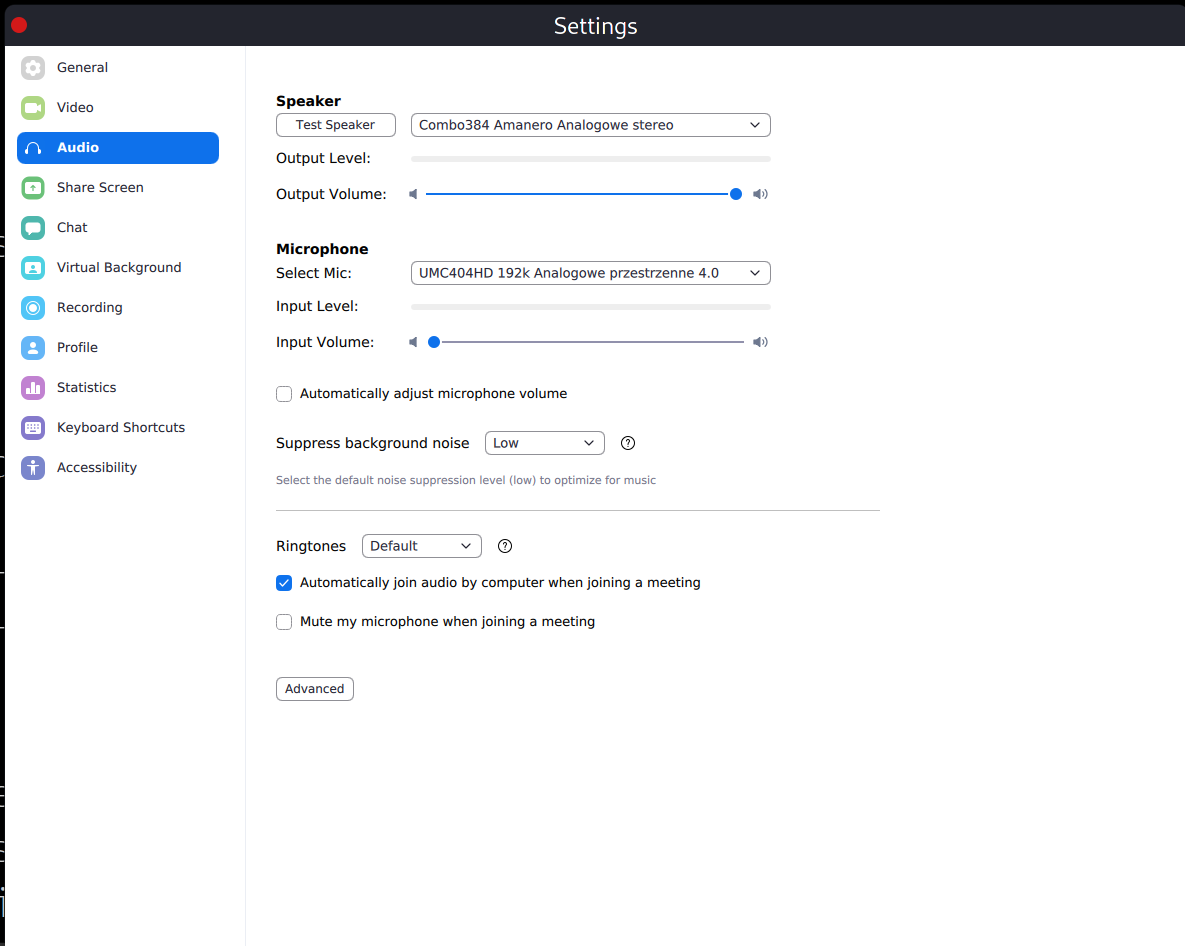
Task: Open Suppress background noise level dropdown
Action: (x=544, y=443)
